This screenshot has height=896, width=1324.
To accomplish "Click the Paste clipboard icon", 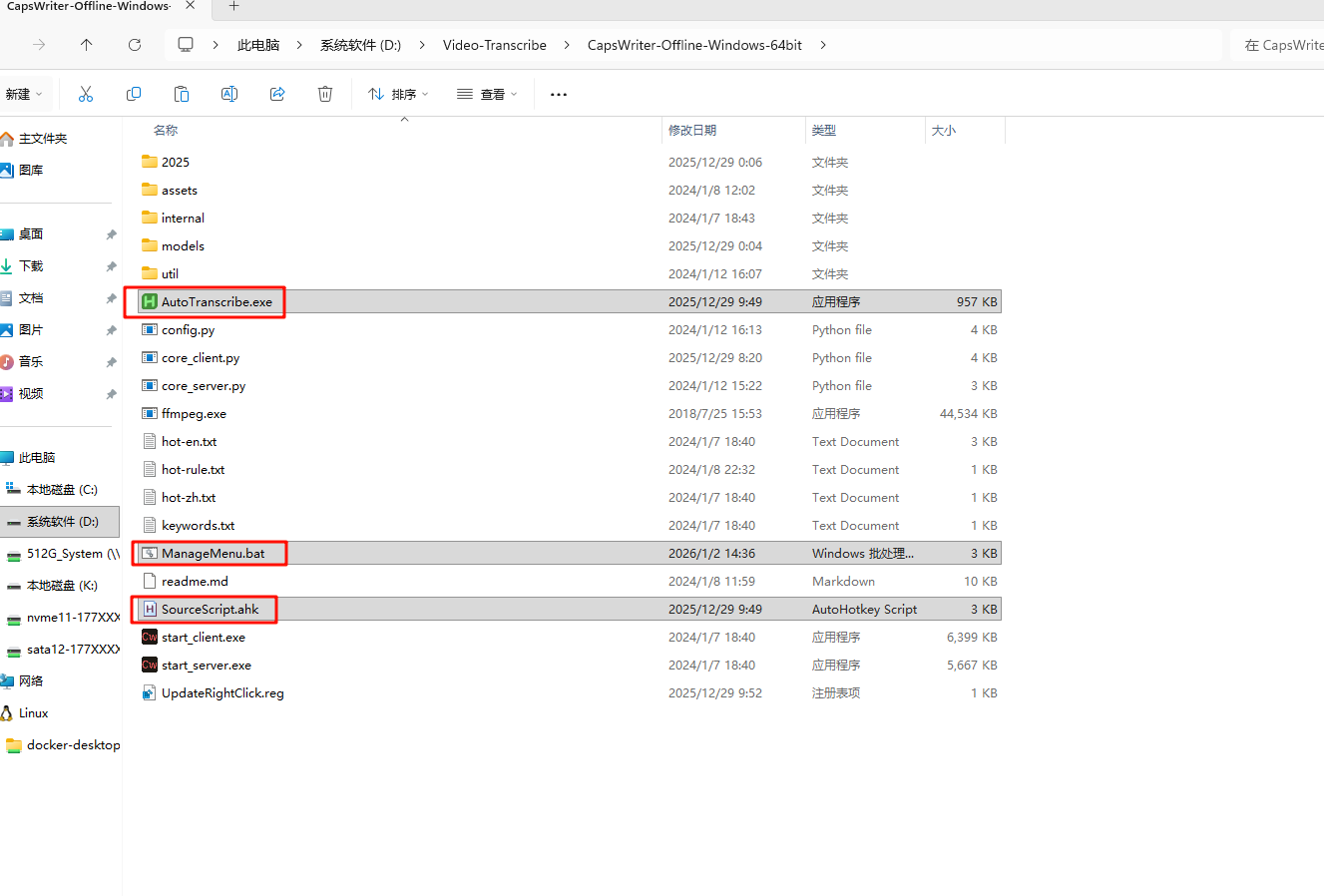I will coord(182,94).
